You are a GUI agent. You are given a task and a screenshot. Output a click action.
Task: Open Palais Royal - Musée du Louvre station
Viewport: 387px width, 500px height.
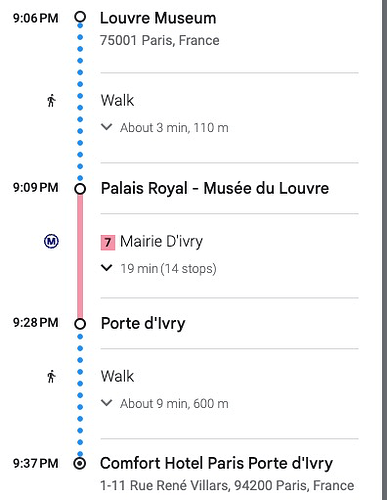(x=215, y=188)
